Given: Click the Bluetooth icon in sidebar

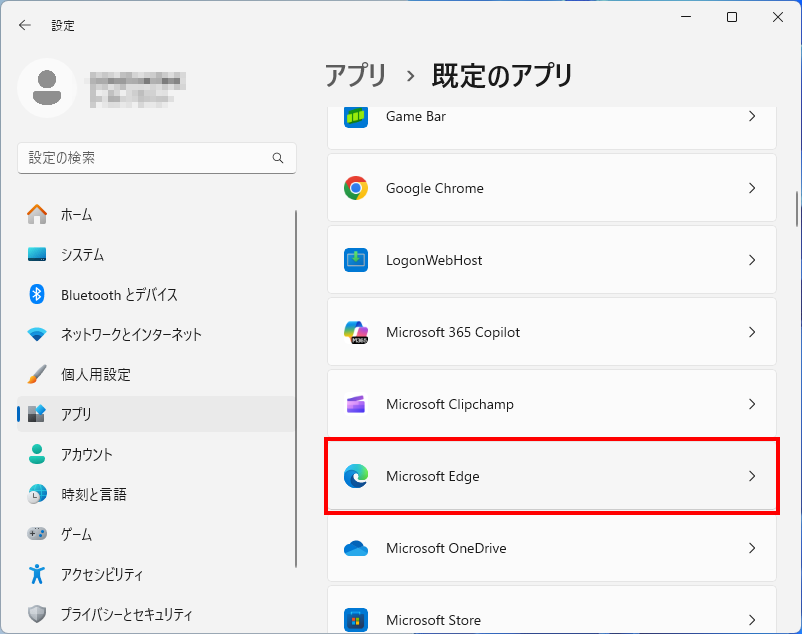Looking at the screenshot, I should tap(37, 294).
